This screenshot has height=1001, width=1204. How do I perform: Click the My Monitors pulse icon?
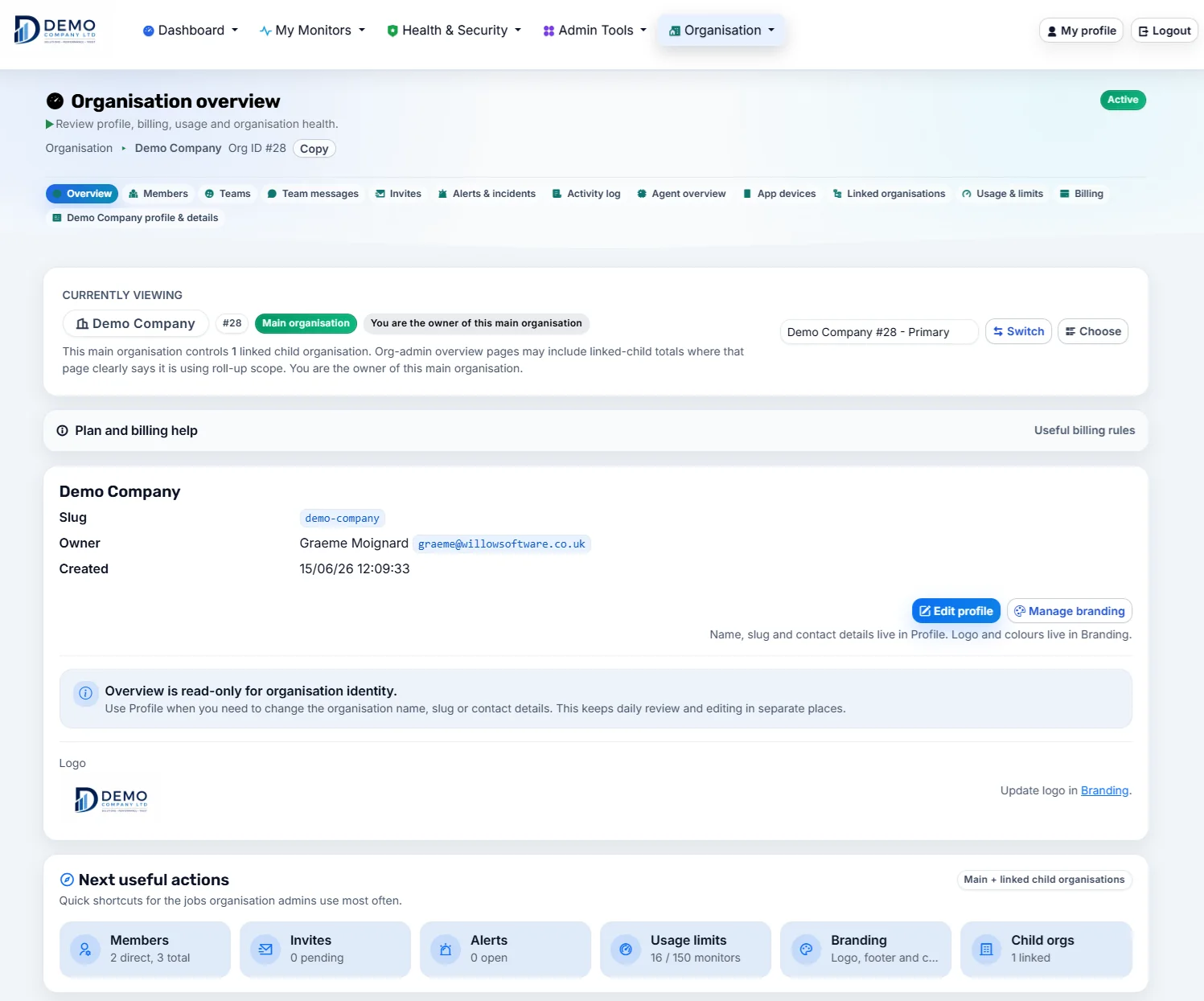tap(265, 31)
